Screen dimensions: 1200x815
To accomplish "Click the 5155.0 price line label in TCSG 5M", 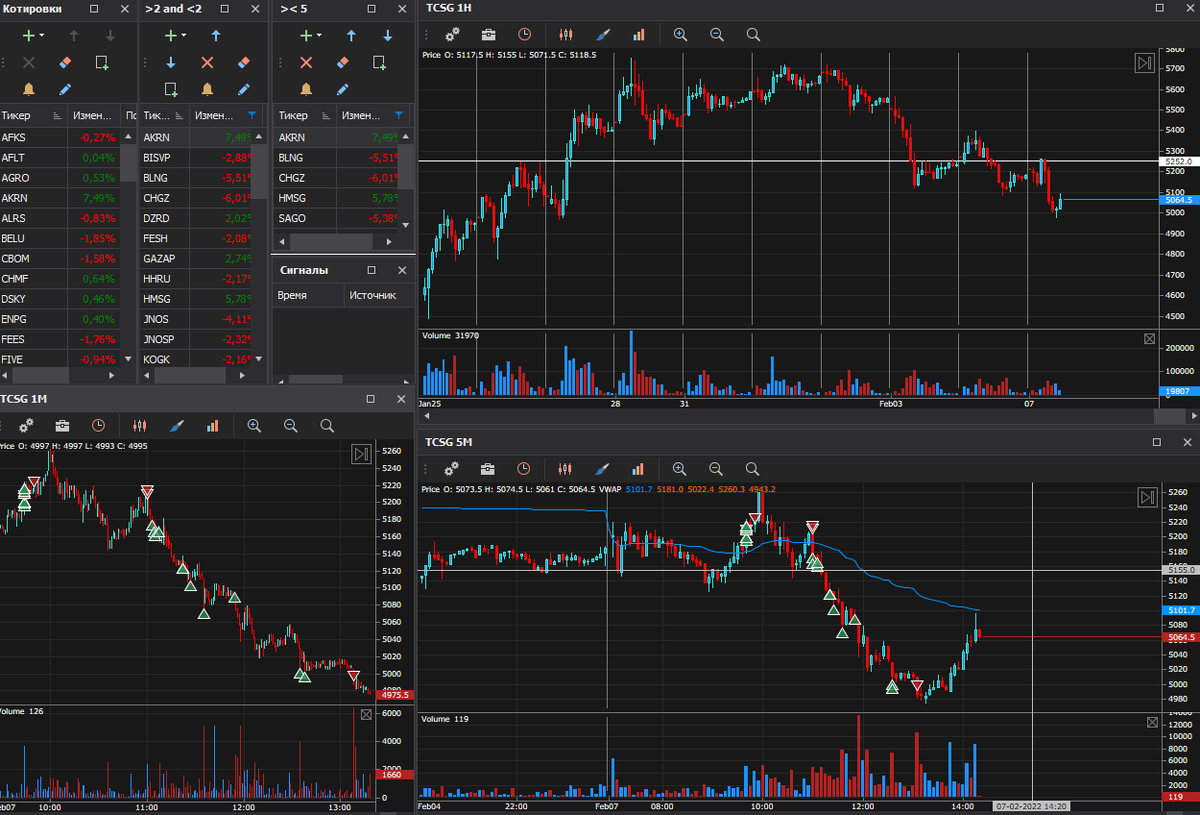I will 1179,569.
